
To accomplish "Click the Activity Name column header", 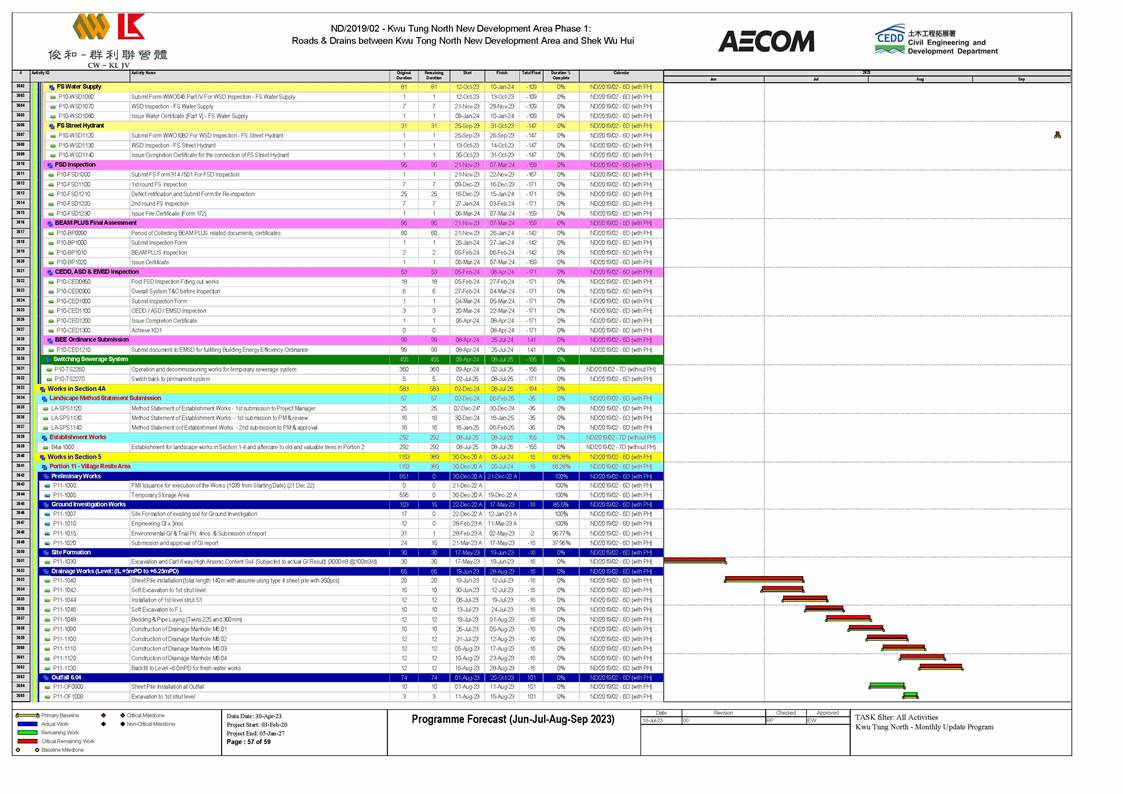I will (259, 74).
